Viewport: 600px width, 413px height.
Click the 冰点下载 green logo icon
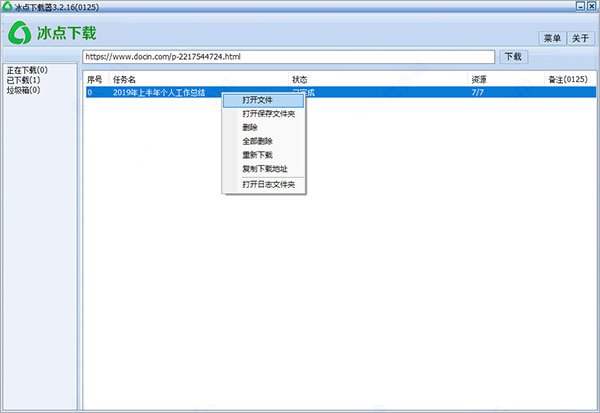(x=20, y=33)
